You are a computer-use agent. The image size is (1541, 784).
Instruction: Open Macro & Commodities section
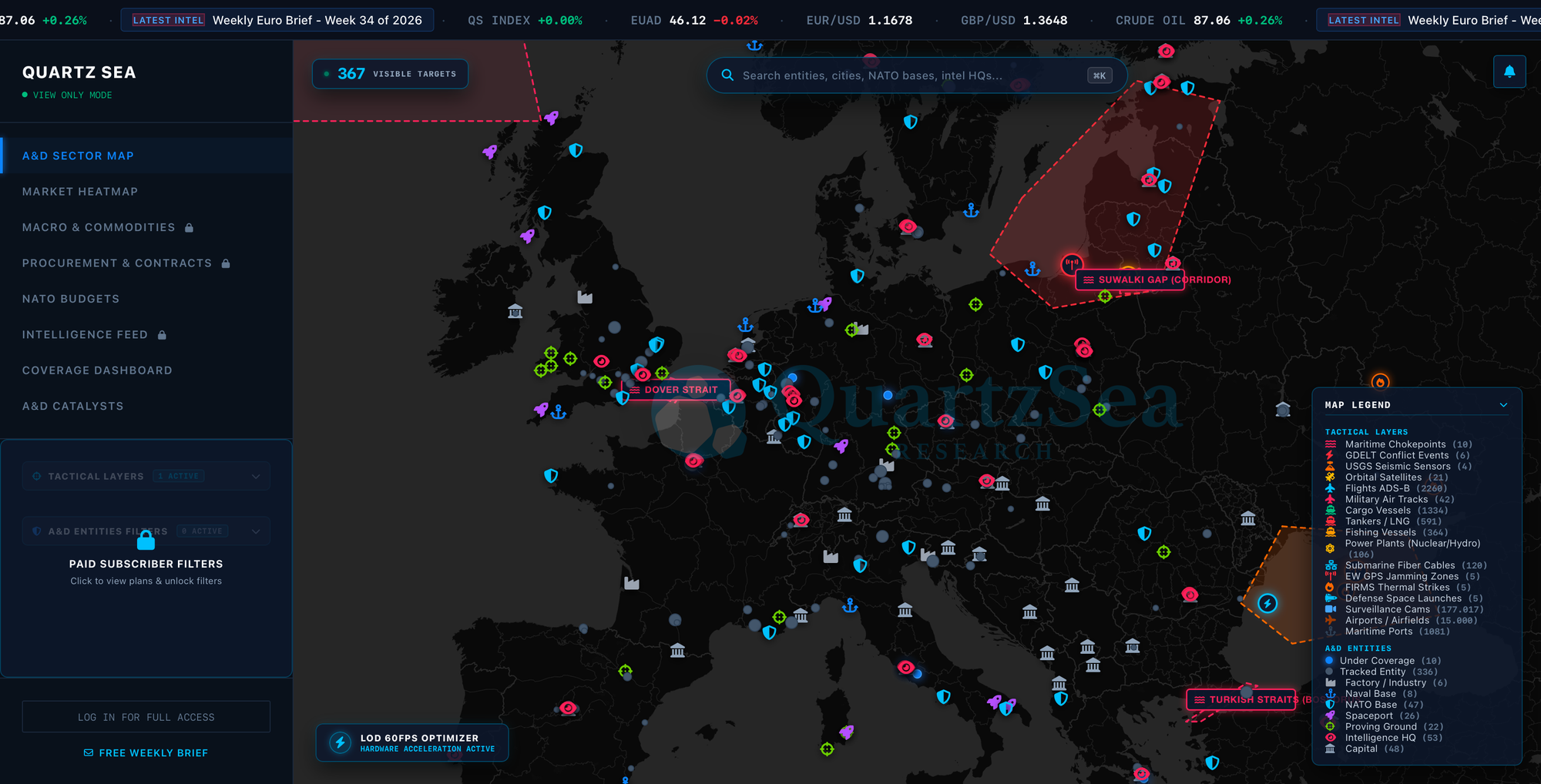click(x=146, y=228)
